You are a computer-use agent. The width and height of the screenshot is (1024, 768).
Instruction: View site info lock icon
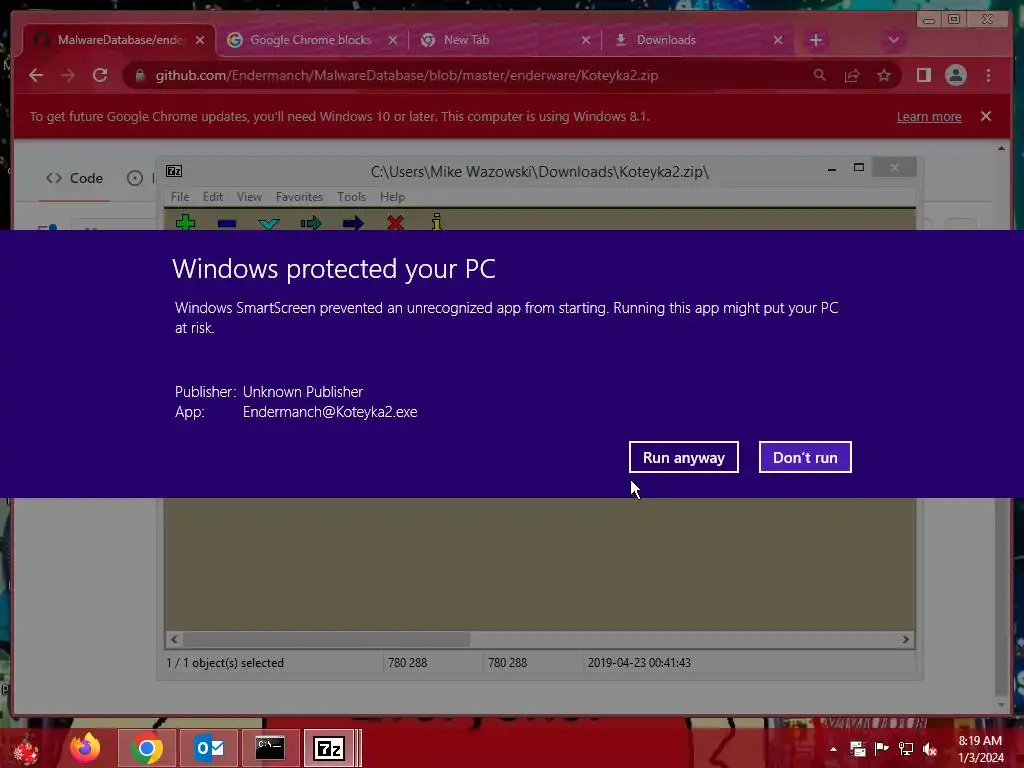pos(140,76)
